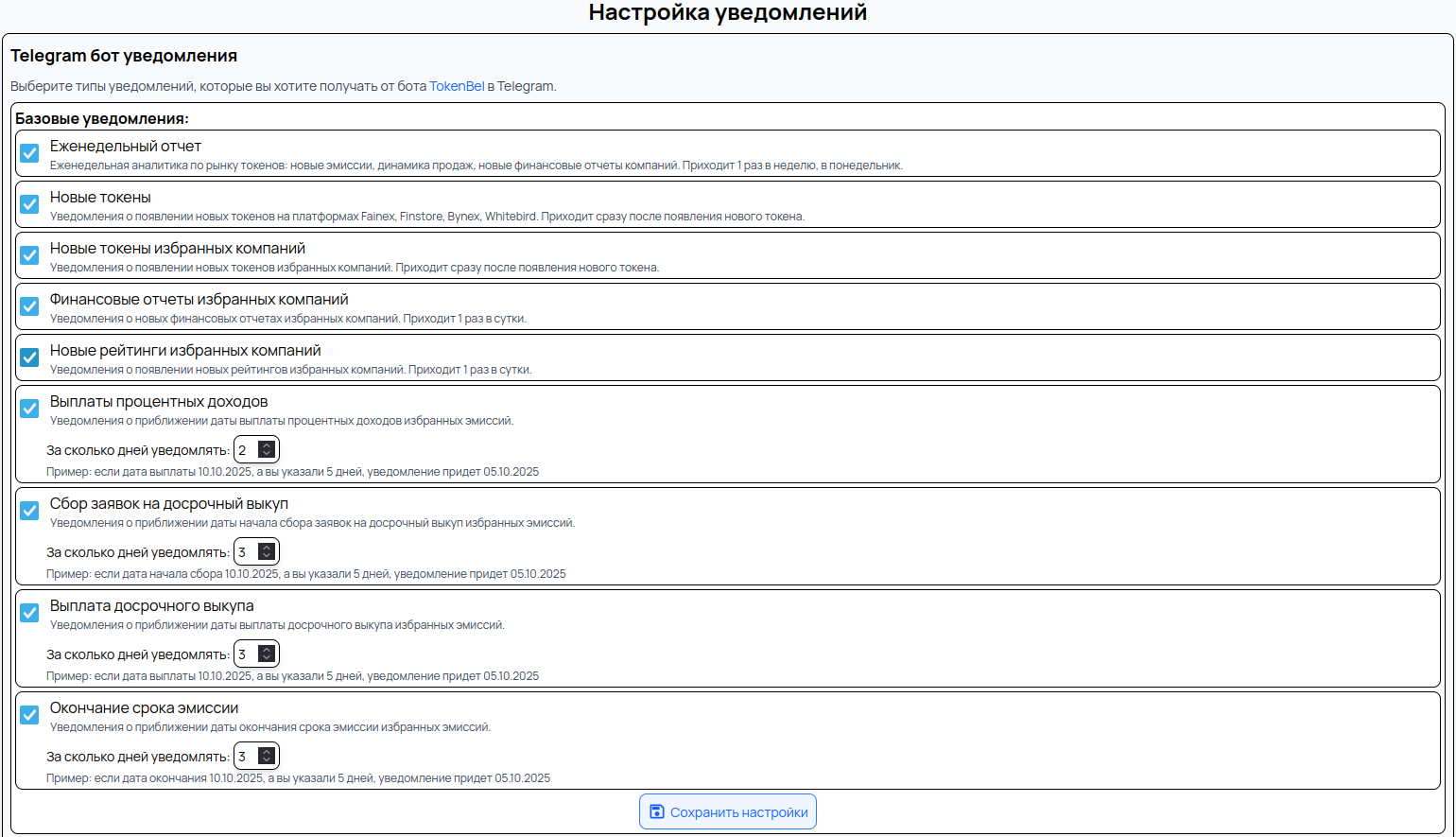Image resolution: width=1456 pixels, height=837 pixels.
Task: Uncheck Окончание срока эмиссии checkbox
Action: coord(29,715)
